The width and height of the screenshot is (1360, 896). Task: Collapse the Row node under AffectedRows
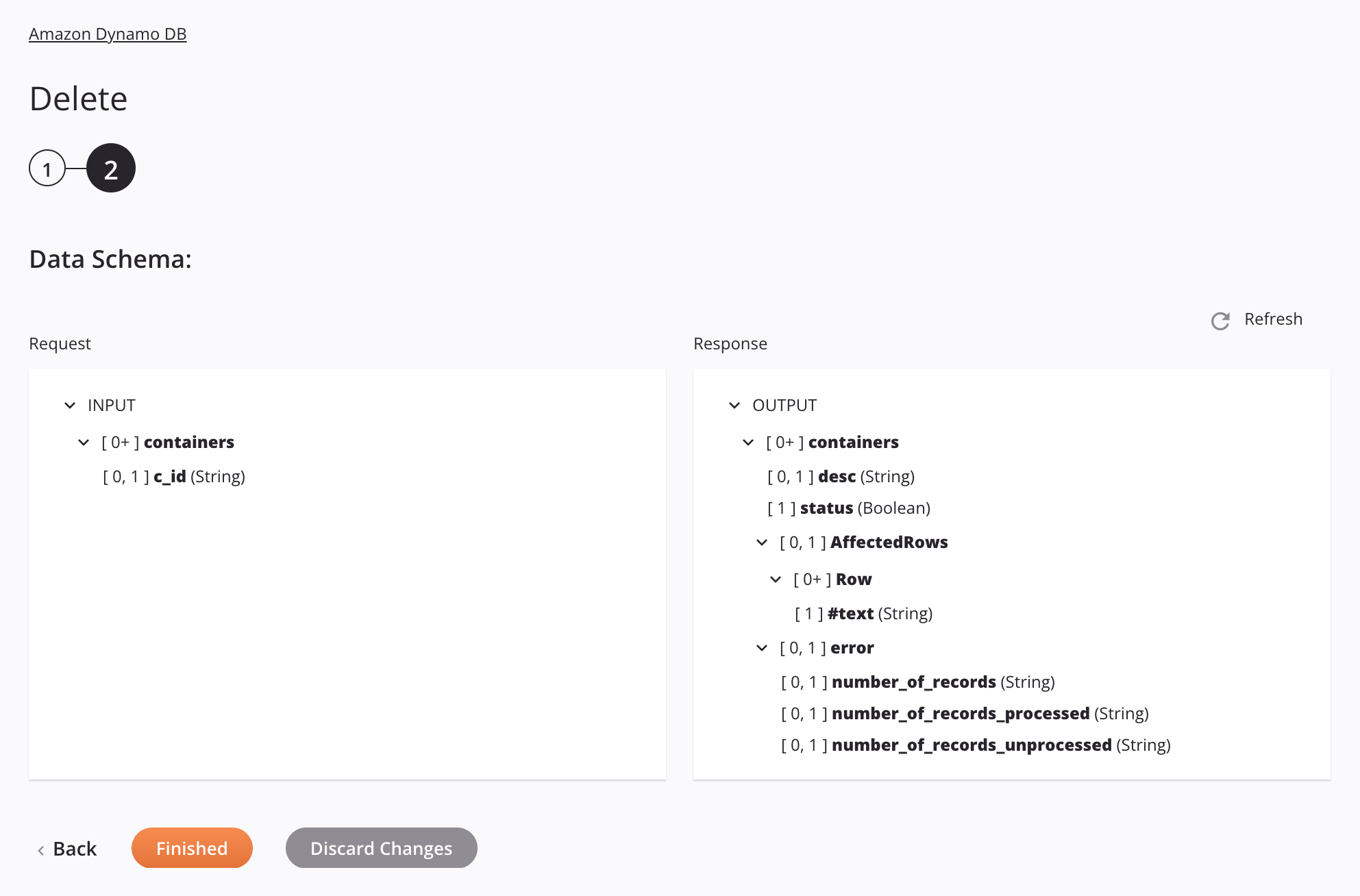[775, 579]
